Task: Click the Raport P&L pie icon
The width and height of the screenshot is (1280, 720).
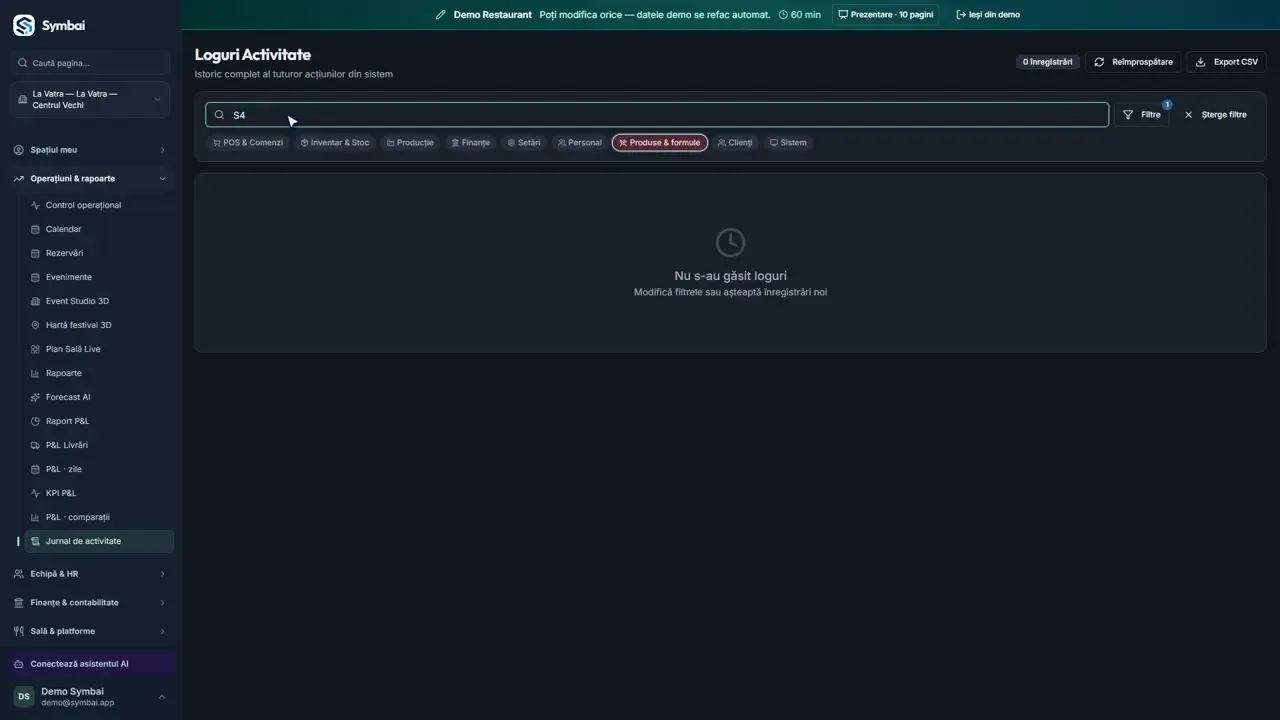Action: point(36,421)
